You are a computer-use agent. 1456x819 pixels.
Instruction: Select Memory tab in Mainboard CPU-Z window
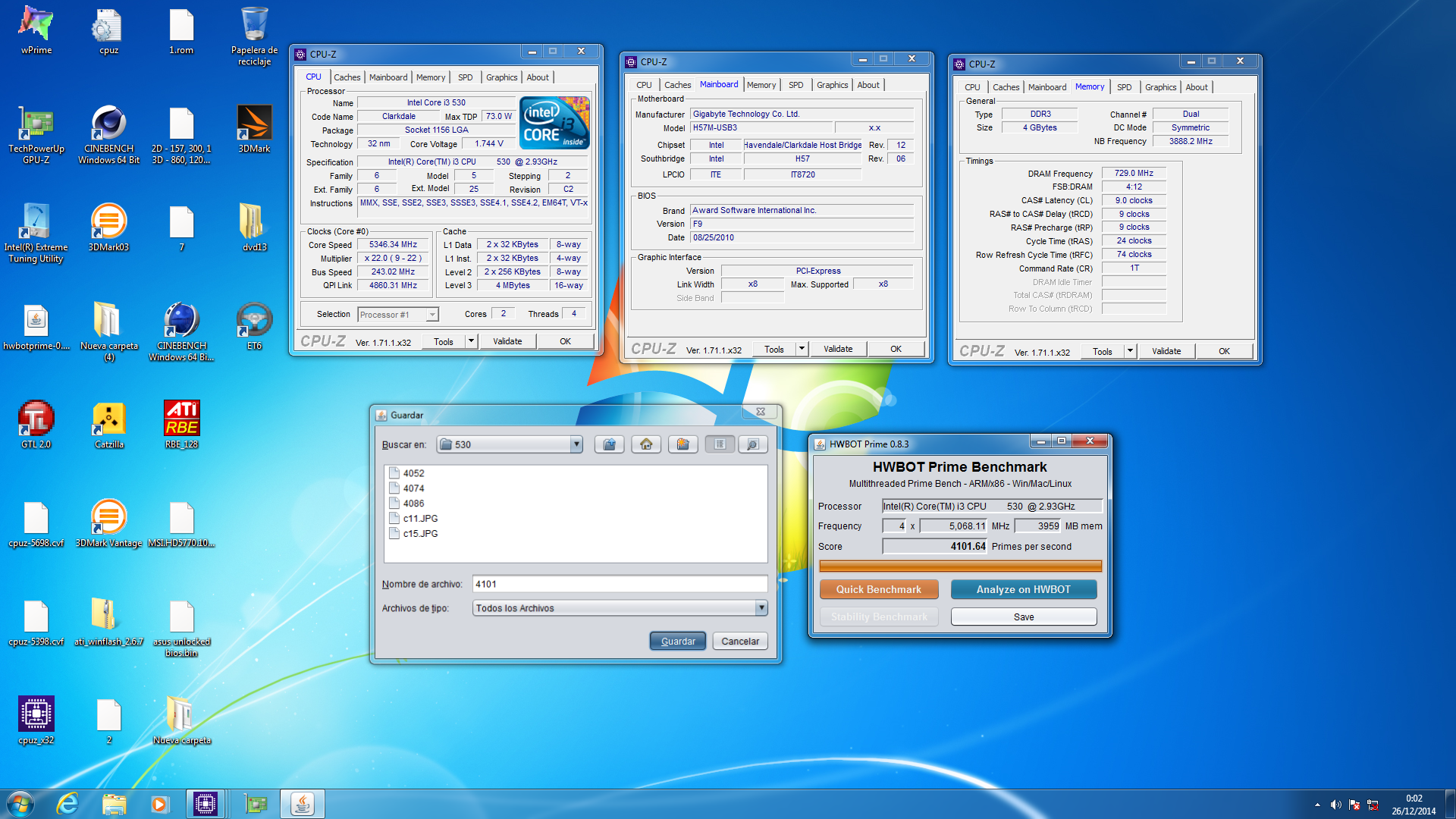[x=761, y=85]
